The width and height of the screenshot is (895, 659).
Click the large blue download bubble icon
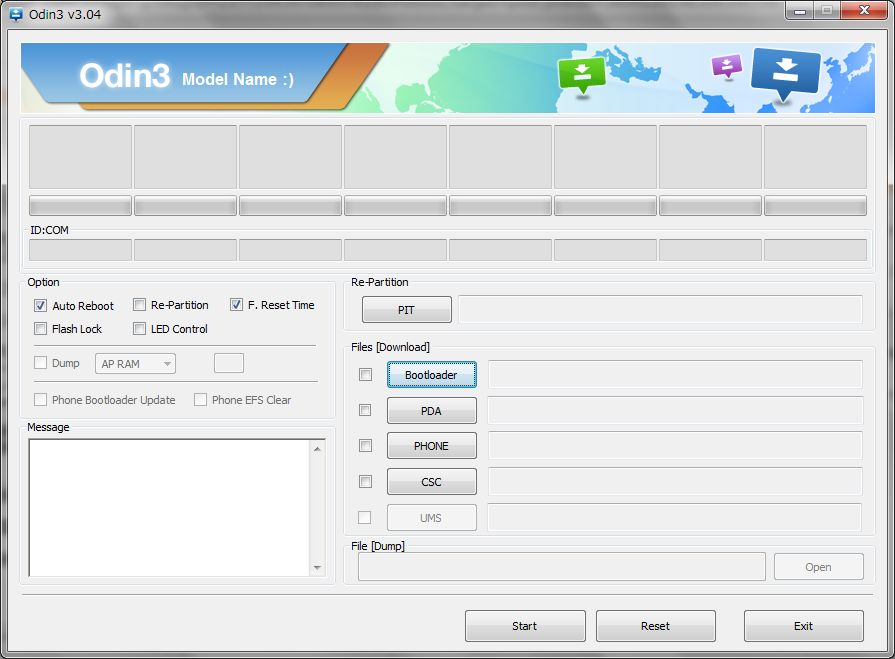(x=785, y=74)
